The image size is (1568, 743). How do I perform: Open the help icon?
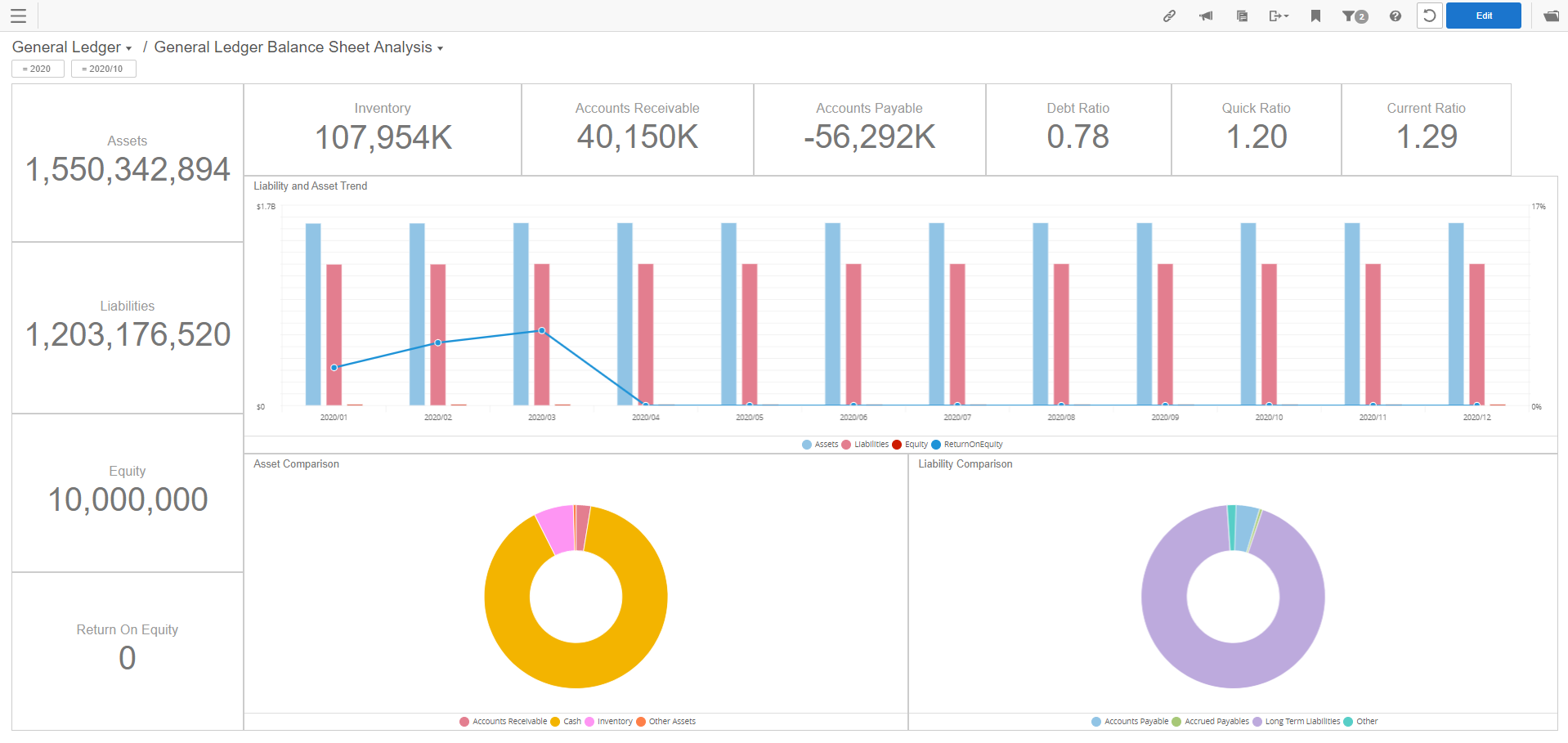1395,16
